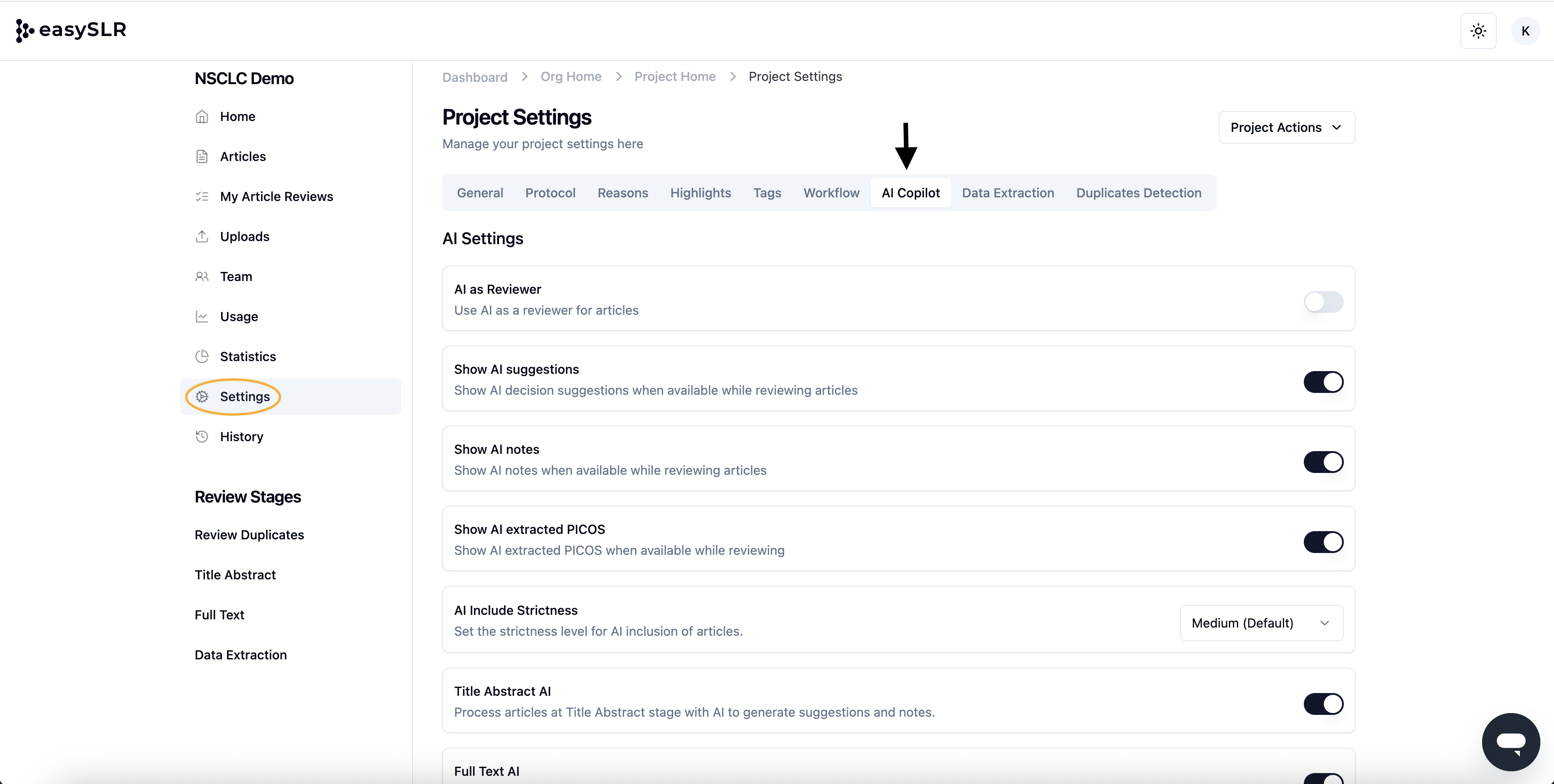Click the Home house icon in sidebar

pos(202,116)
